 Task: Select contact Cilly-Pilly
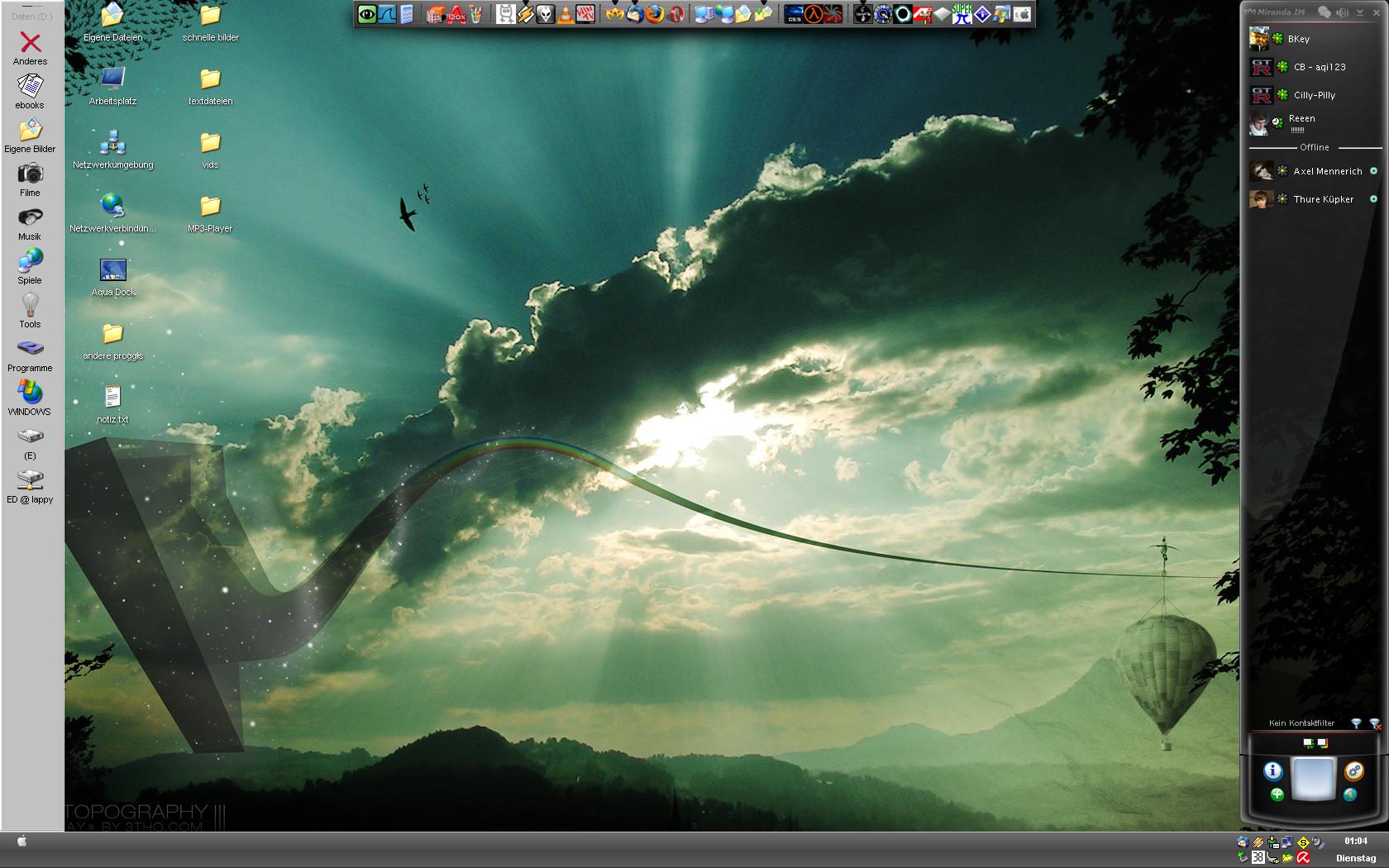[1315, 95]
